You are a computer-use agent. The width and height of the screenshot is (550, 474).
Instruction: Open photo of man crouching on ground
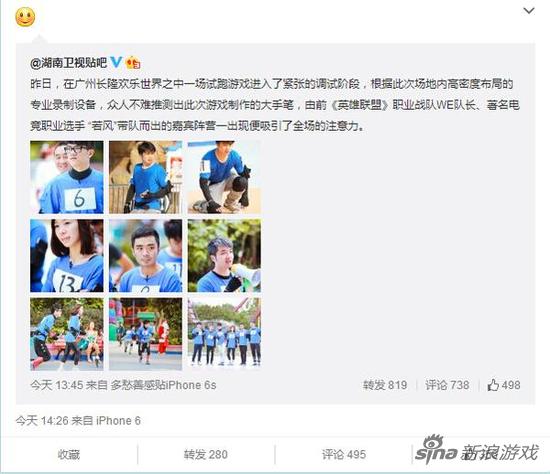224,177
